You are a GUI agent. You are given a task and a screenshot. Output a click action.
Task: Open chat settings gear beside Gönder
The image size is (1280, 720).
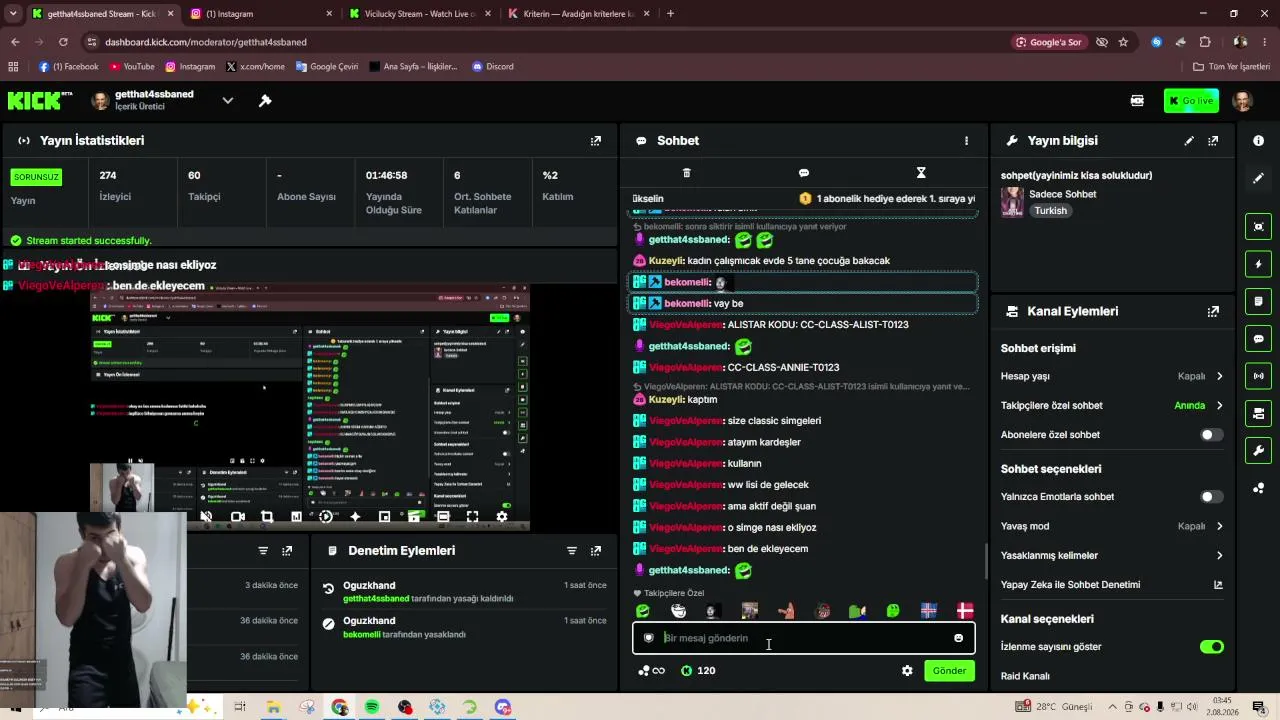907,671
